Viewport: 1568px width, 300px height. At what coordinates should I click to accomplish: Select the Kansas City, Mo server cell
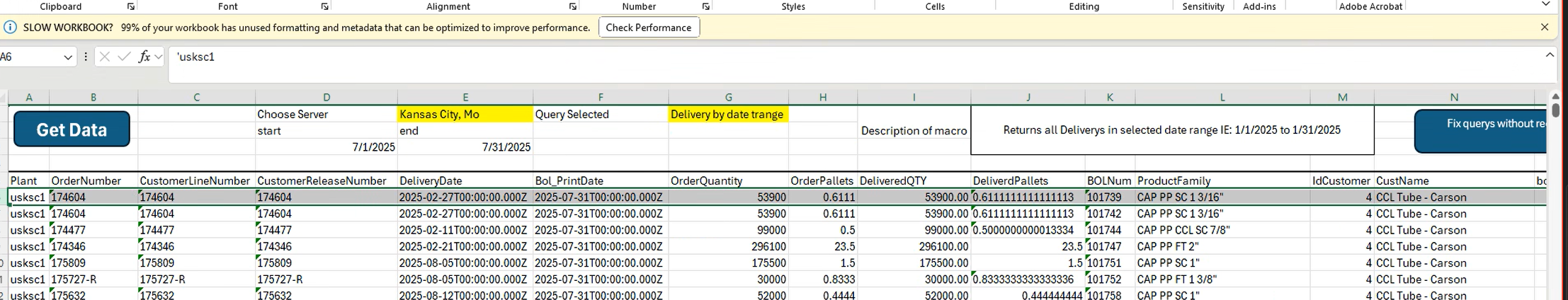pos(465,115)
